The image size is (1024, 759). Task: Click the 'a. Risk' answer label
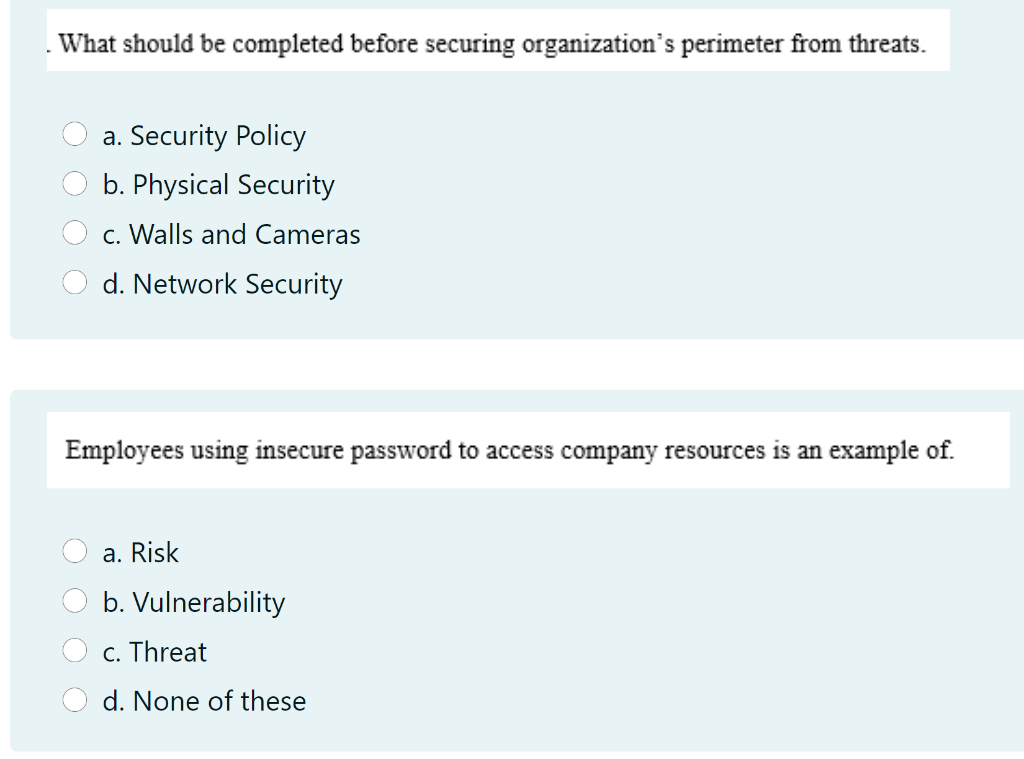click(x=140, y=553)
